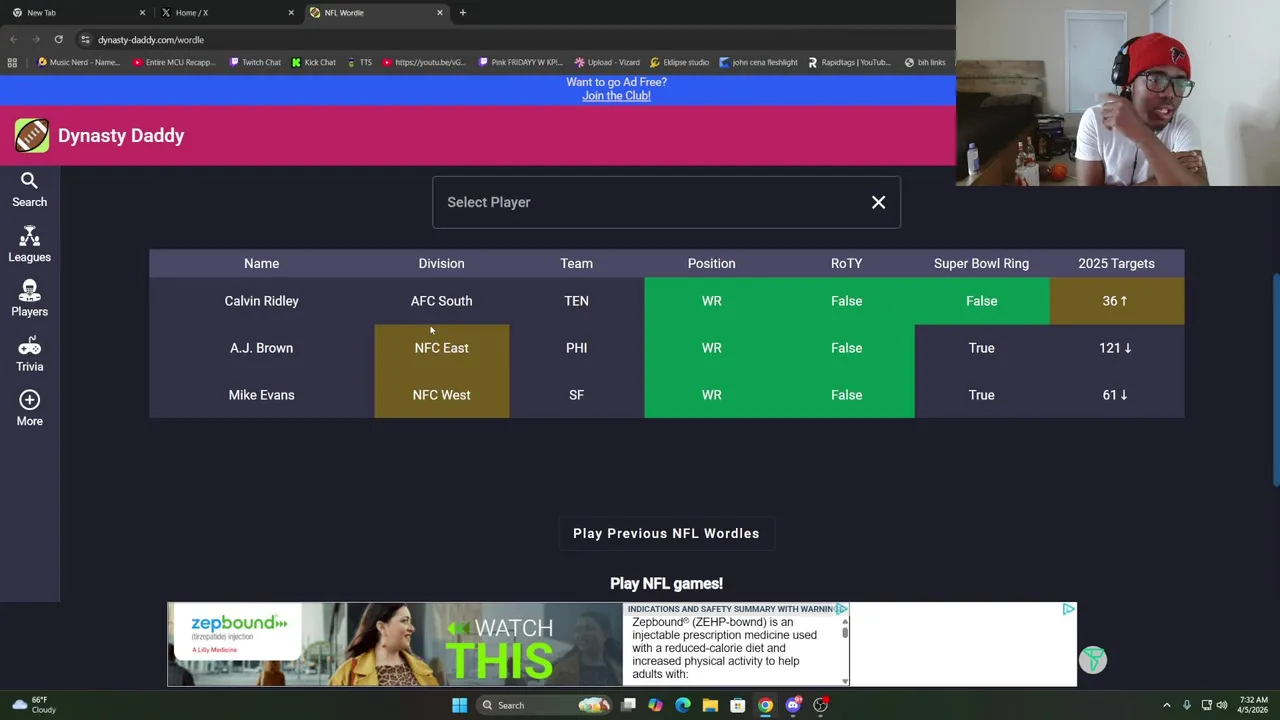
Task: Clear the Select Player field with X
Action: pos(878,202)
